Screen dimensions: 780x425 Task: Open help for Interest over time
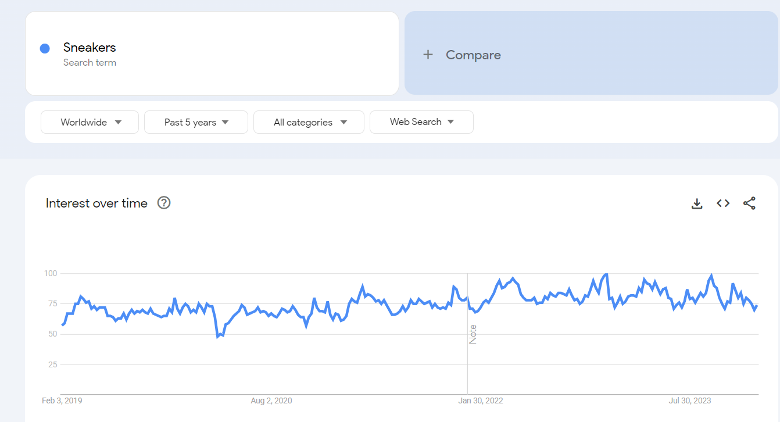[x=164, y=203]
